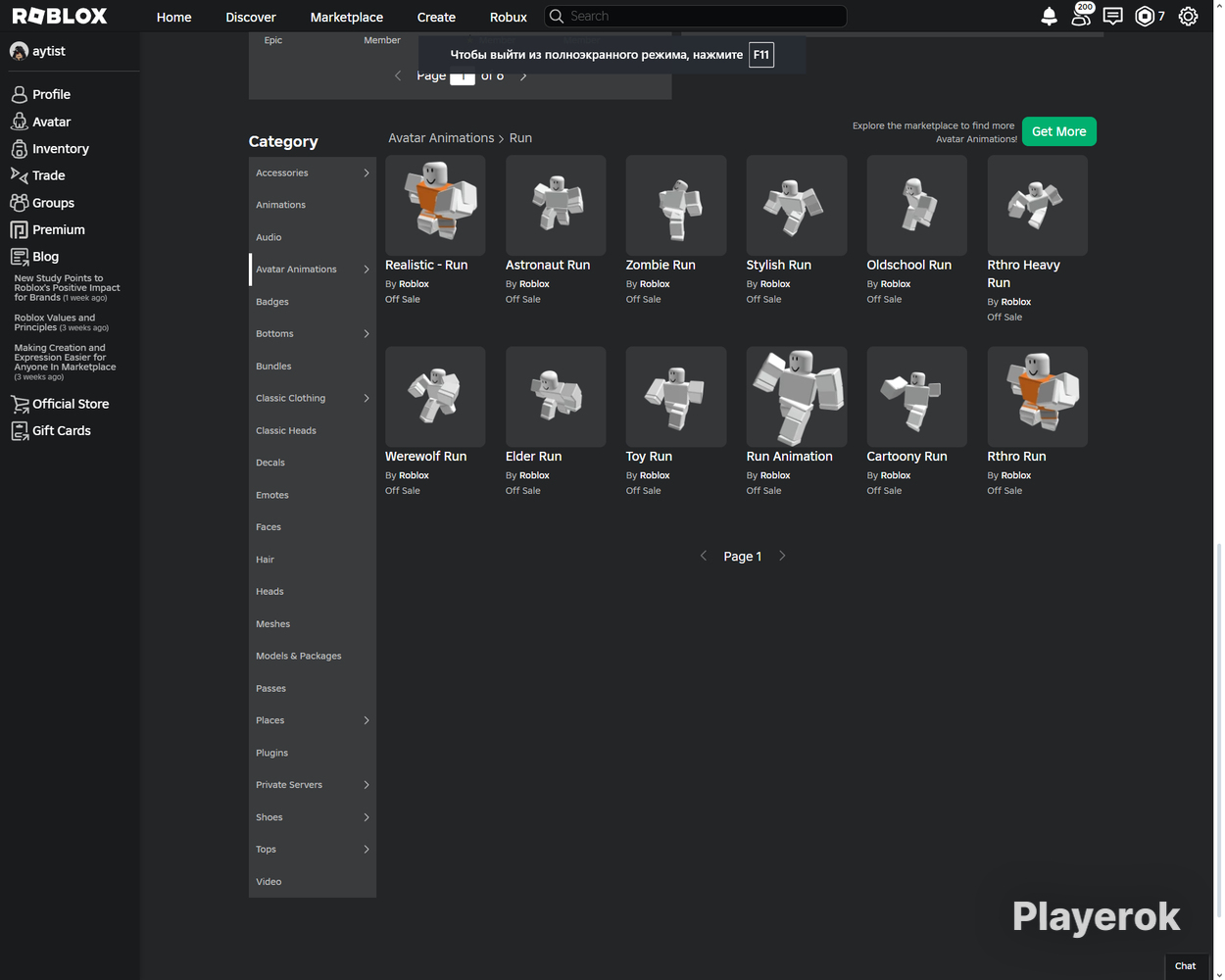Open Realistic - Run item title
The width and height of the screenshot is (1225, 980).
click(426, 265)
